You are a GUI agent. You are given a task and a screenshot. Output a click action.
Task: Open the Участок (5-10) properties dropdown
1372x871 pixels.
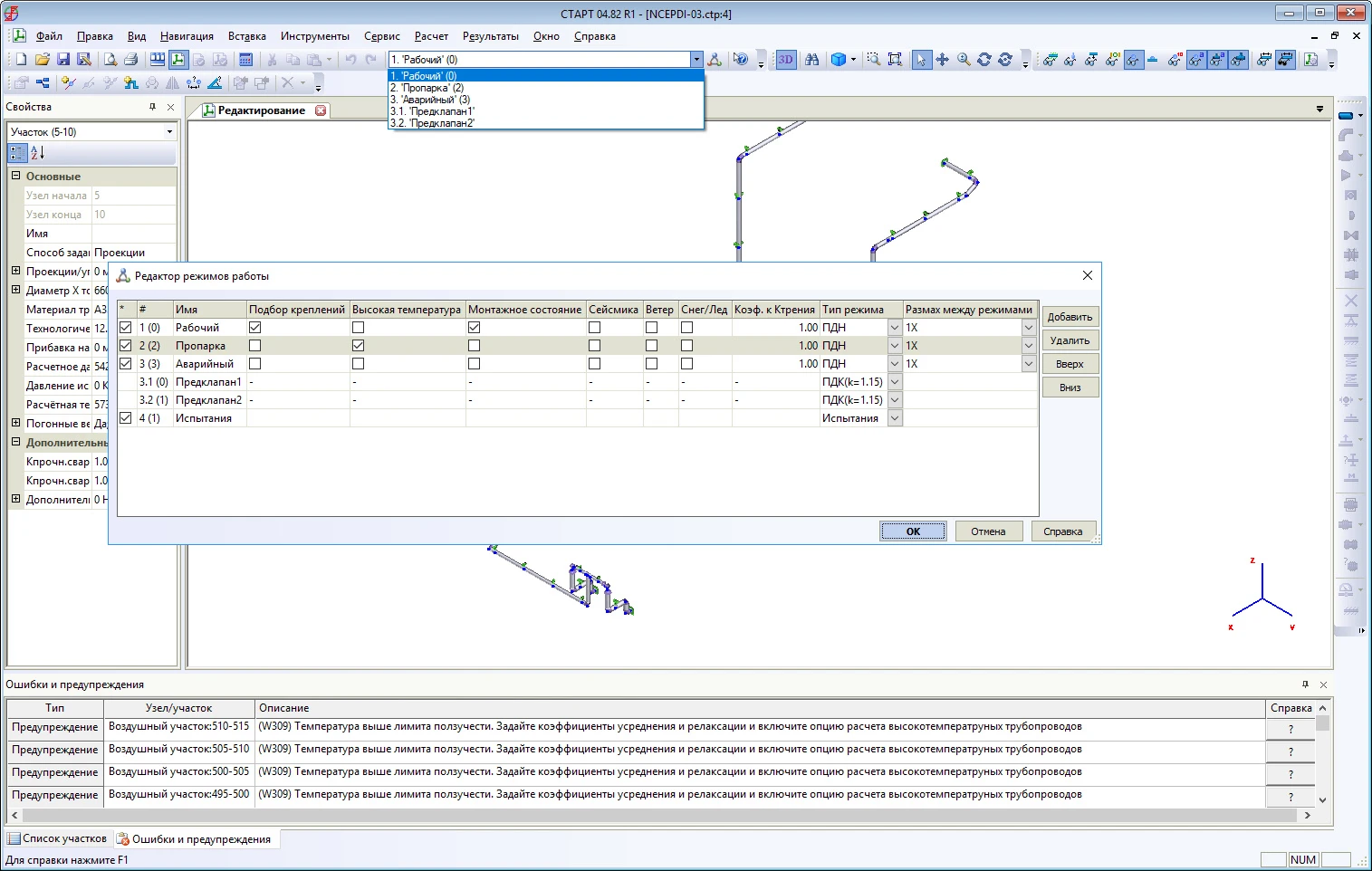pyautogui.click(x=169, y=132)
